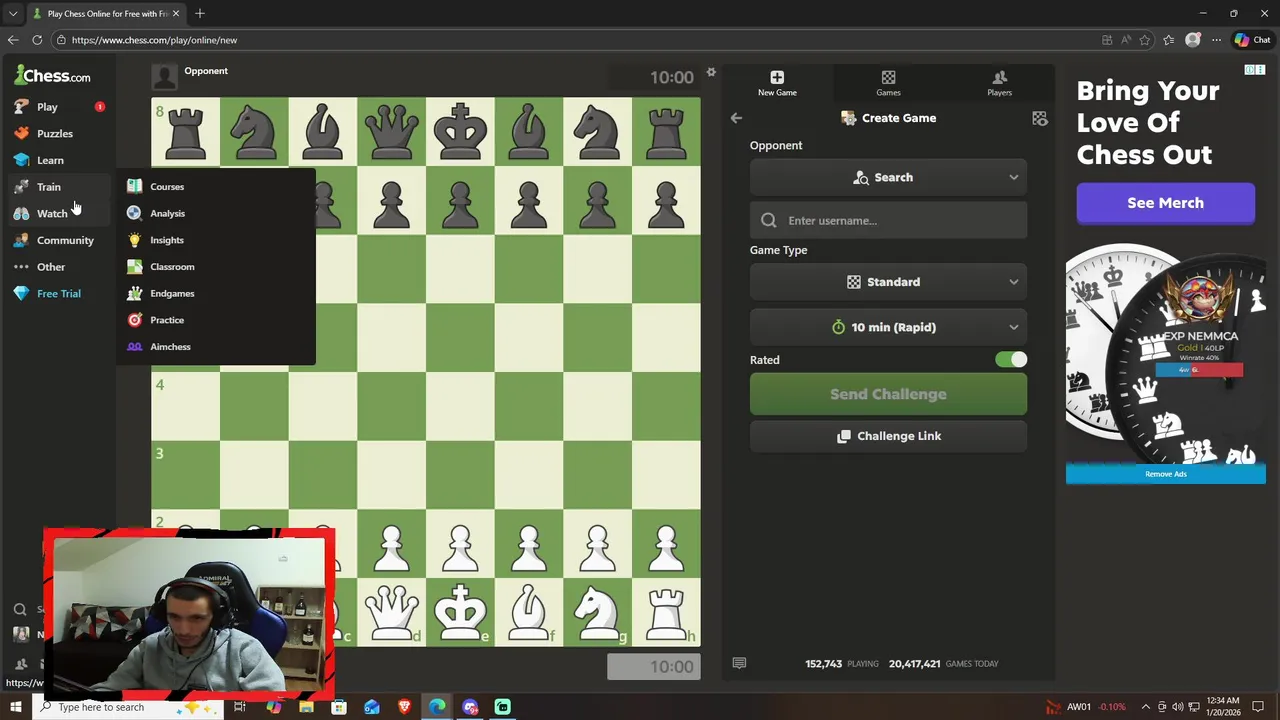Switch to the New Game tab
Screen dimensions: 1280x720
point(777,84)
